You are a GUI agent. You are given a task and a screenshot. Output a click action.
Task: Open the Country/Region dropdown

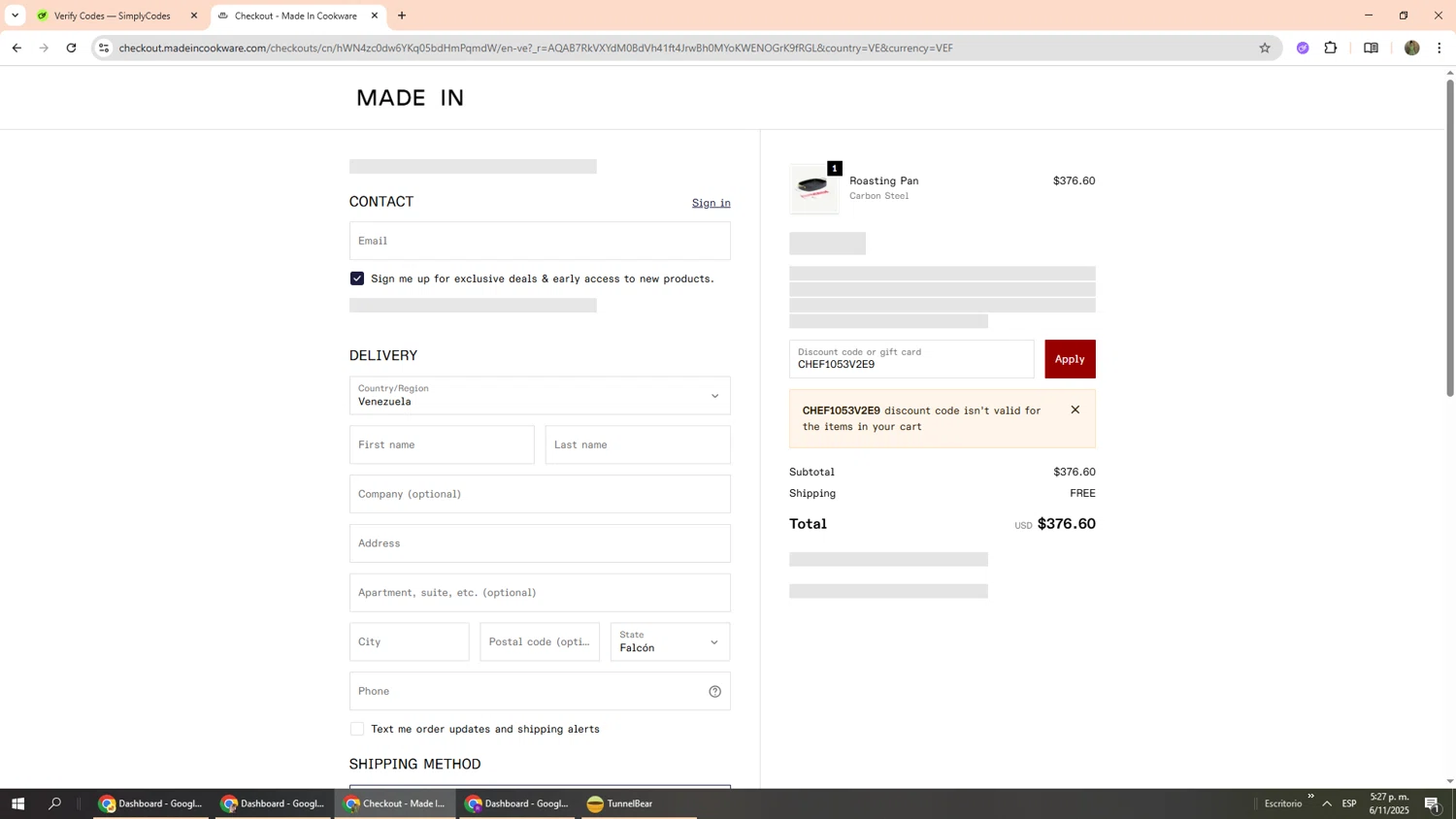click(540, 396)
